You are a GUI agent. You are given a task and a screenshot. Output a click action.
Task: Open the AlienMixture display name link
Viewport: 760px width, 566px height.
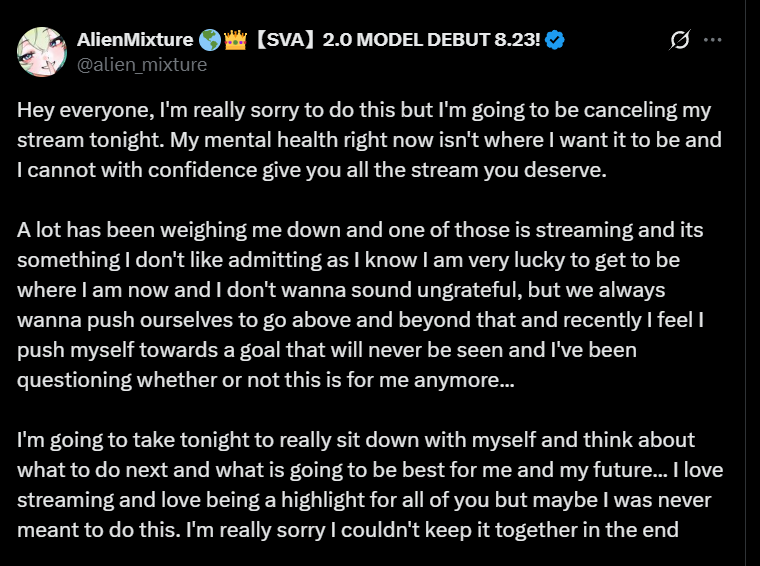133,40
